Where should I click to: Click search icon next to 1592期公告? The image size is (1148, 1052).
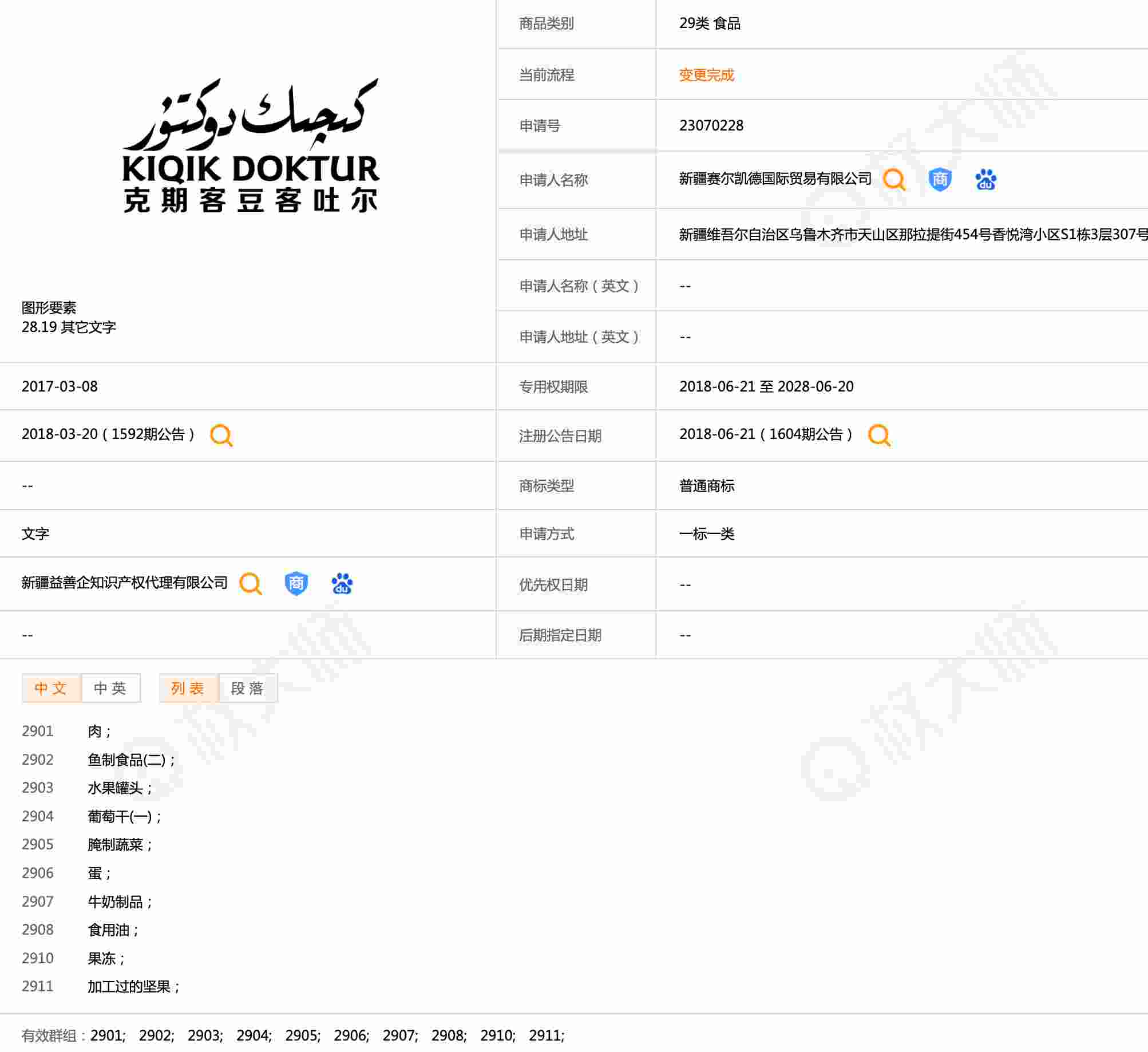coord(221,435)
